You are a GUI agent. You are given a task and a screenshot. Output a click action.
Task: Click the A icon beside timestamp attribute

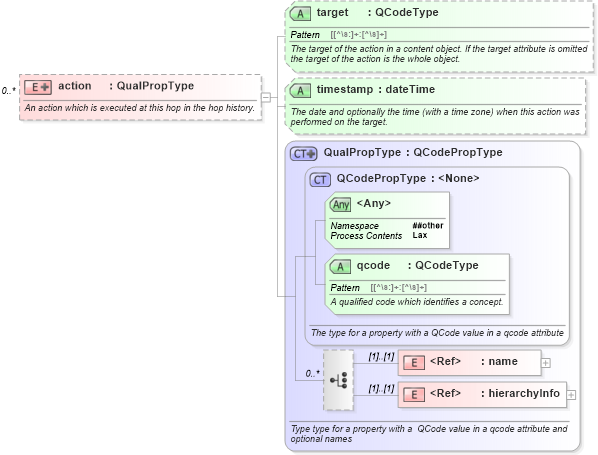(x=300, y=91)
